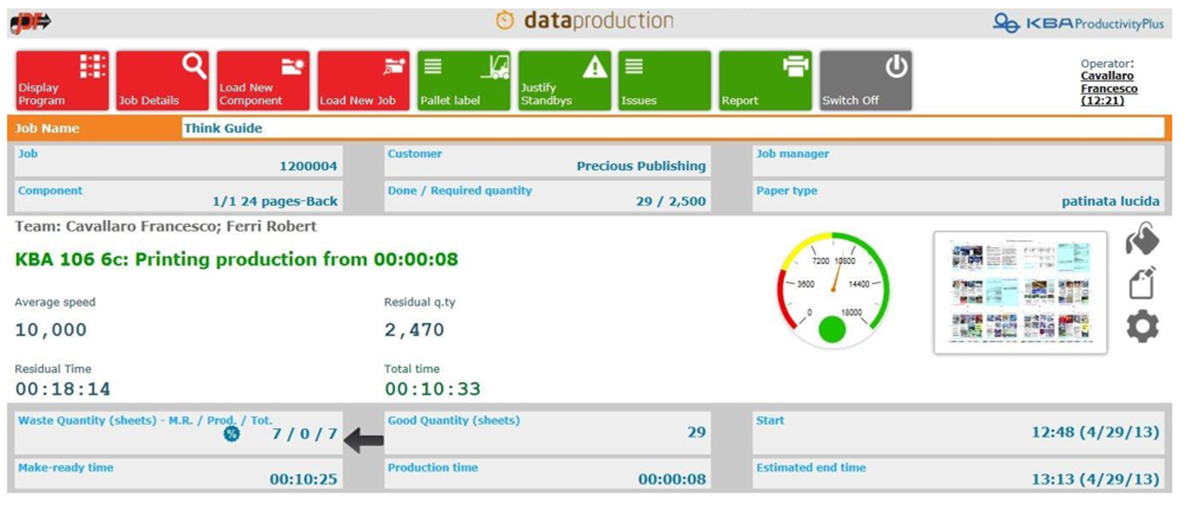Click the KBA ProductivityPlus logo

point(1078,23)
